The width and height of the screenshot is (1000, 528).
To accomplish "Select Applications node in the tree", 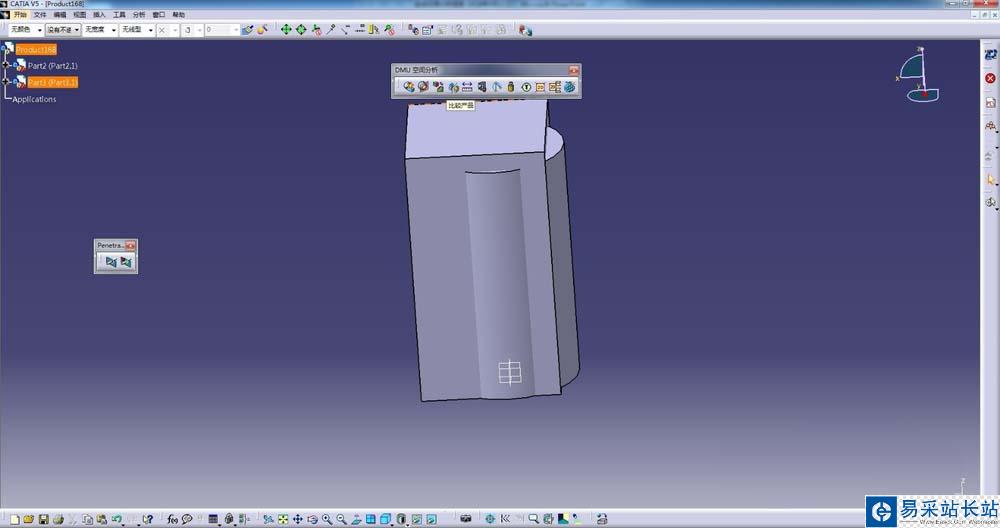I will pos(34,99).
